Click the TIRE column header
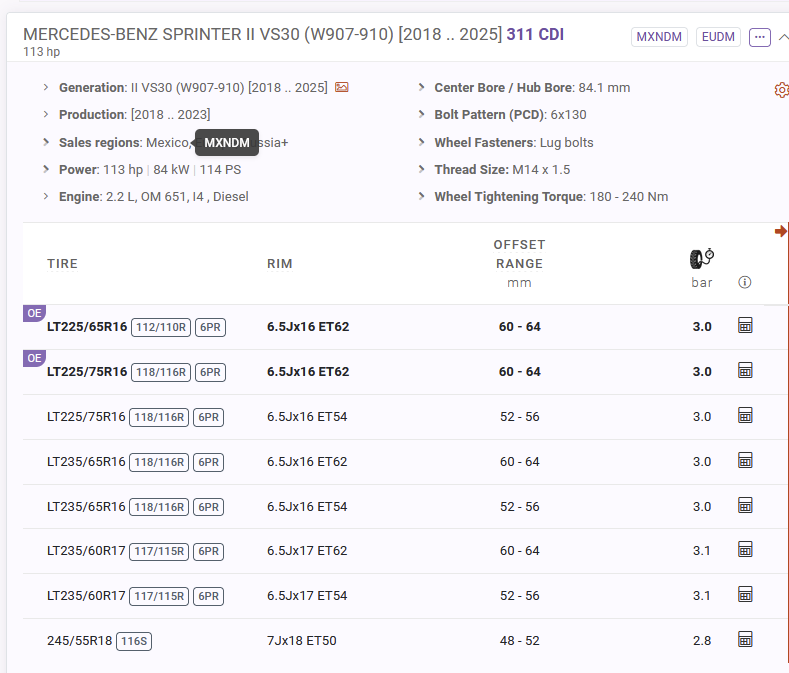789x673 pixels. tap(62, 264)
